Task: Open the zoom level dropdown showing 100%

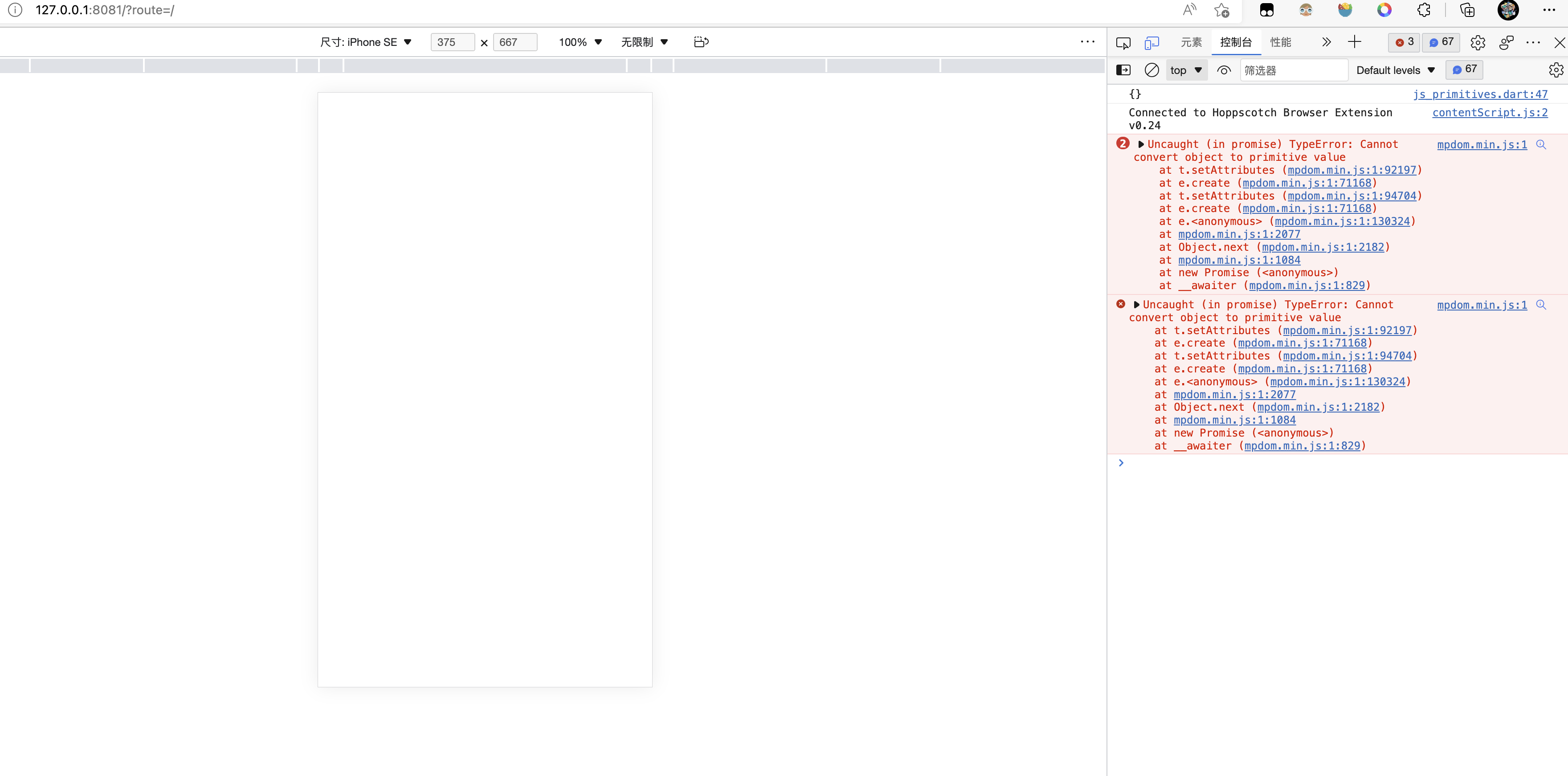Action: click(579, 42)
